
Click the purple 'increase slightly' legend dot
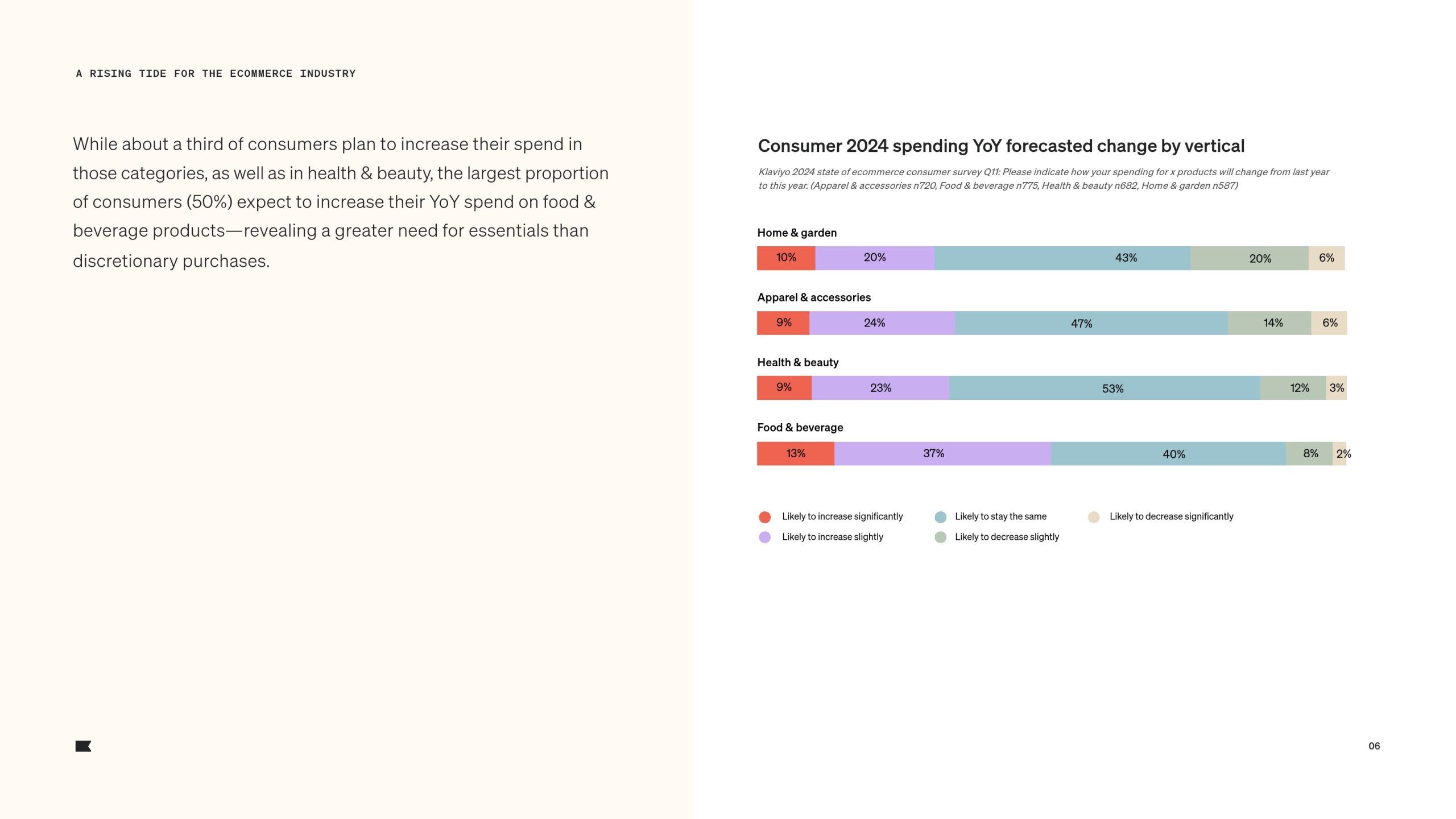click(x=764, y=537)
